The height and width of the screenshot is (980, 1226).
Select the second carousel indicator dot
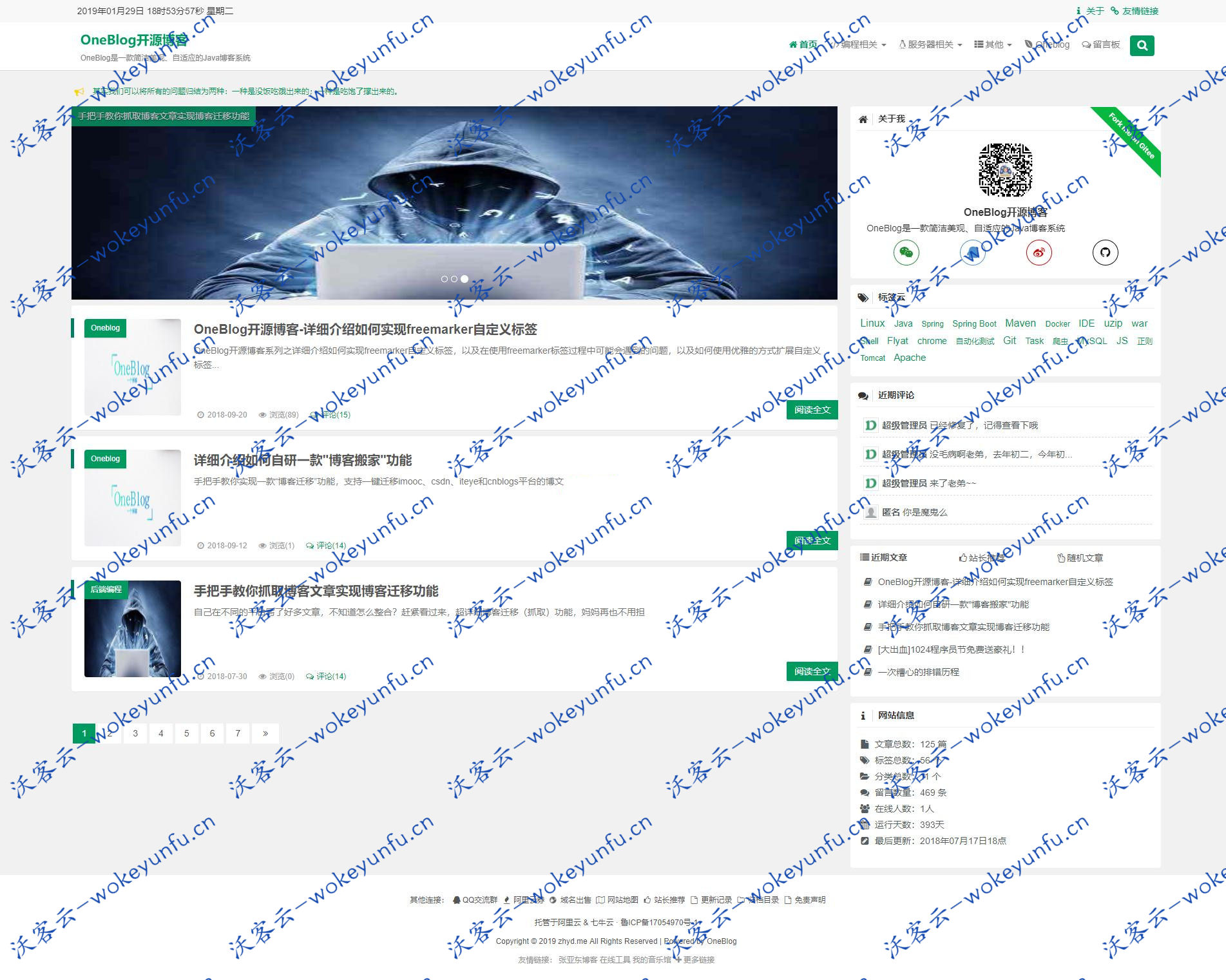point(454,279)
